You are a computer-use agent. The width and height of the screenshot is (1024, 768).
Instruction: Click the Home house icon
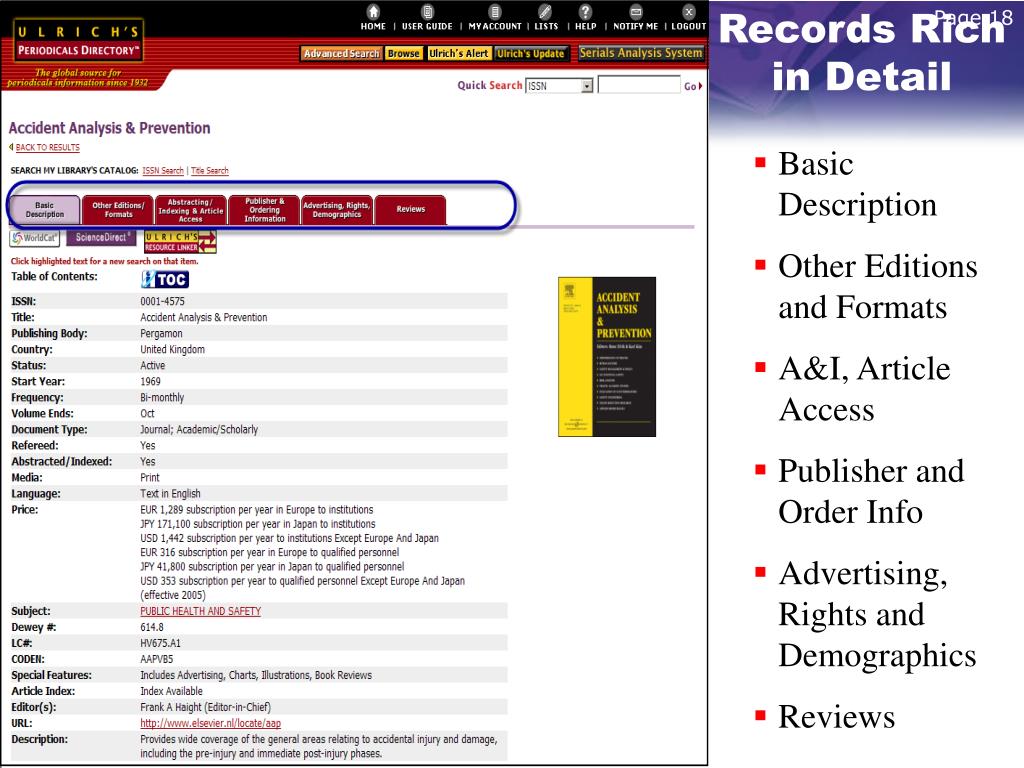pyautogui.click(x=373, y=12)
